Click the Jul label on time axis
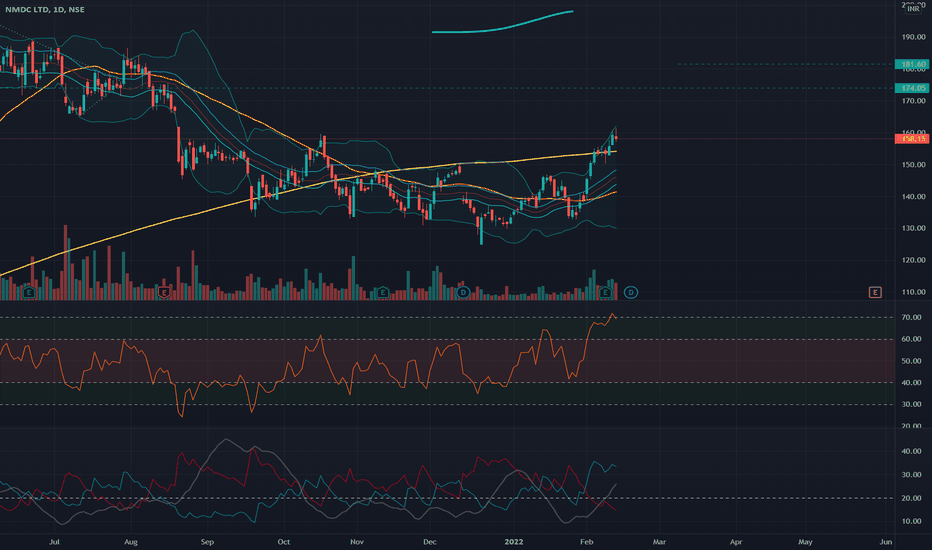The height and width of the screenshot is (550, 932). tap(54, 542)
